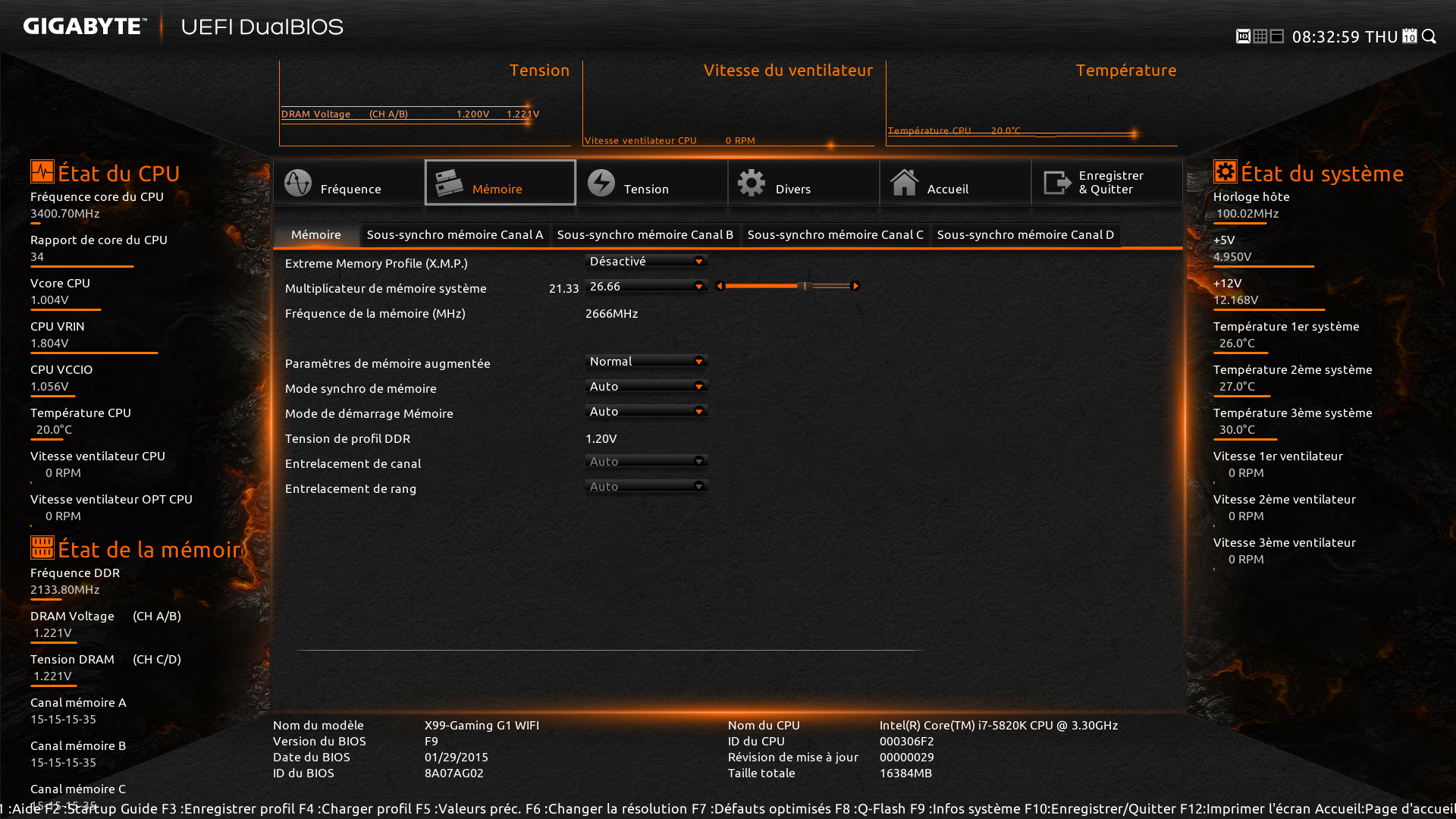Viewport: 1456px width, 819px height.
Task: Click the classic window mode icon
Action: [1277, 36]
